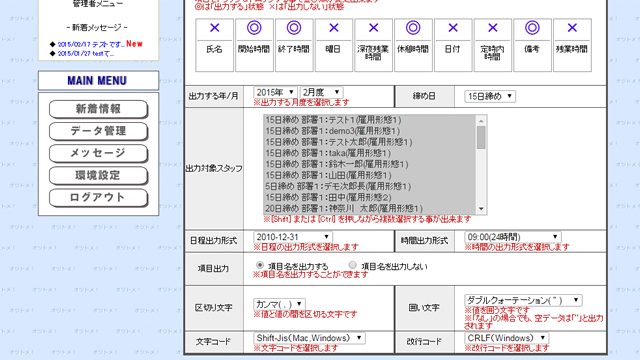Select 項目名を出力しない radio button

click(x=353, y=265)
